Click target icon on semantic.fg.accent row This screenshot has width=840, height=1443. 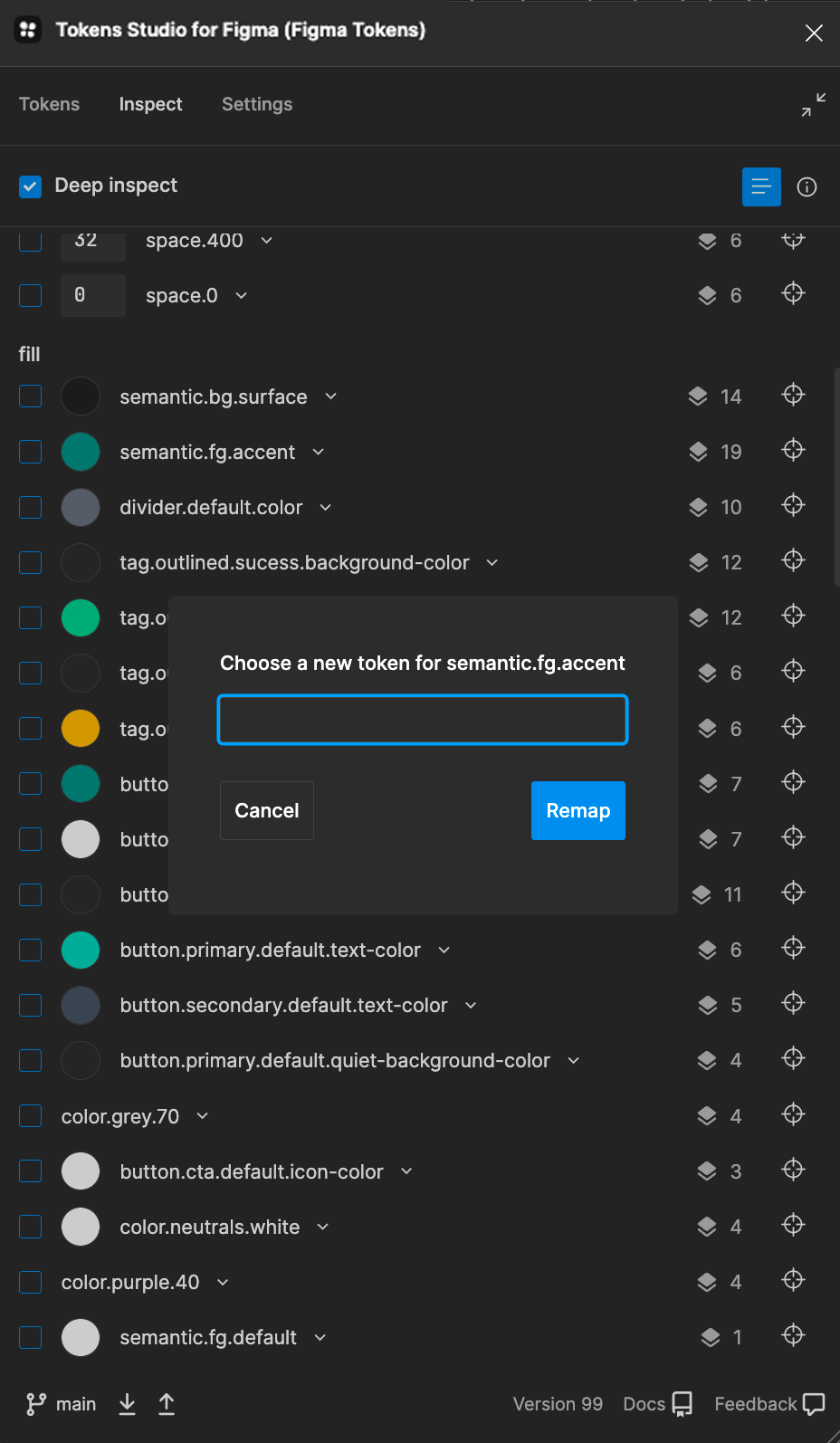(x=793, y=450)
